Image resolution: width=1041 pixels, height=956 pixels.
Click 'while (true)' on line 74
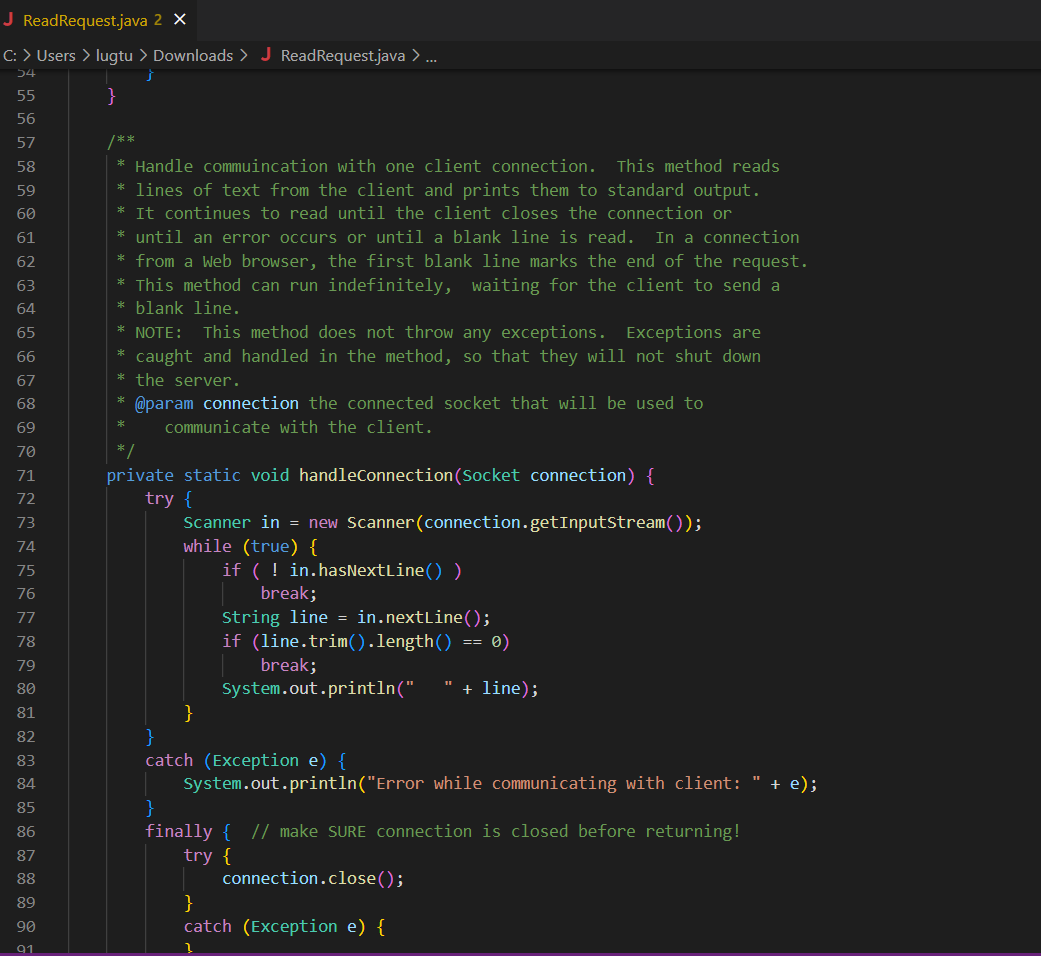[241, 546]
